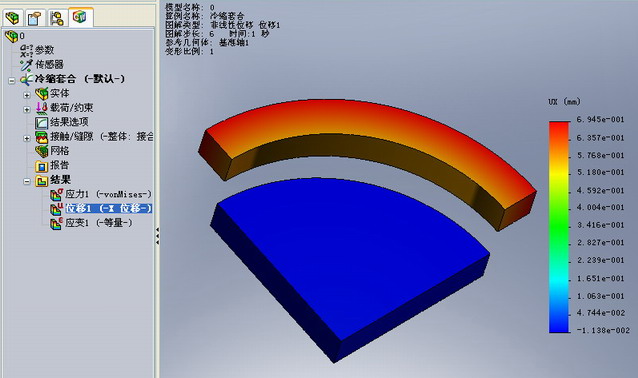638x378 pixels.
Task: Click legend value 3.416e-001
Action: point(600,225)
